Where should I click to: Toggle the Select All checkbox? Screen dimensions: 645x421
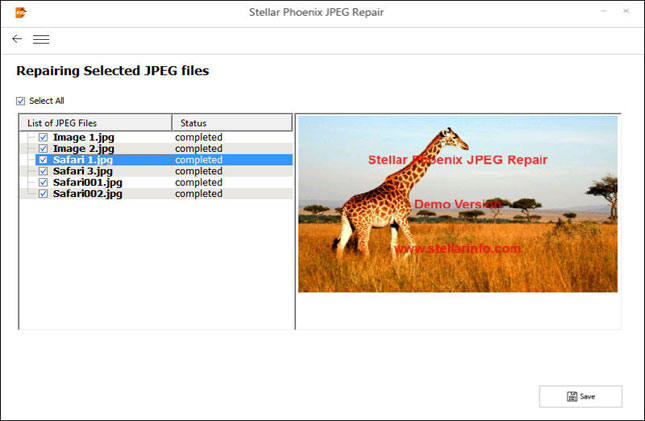[x=21, y=101]
